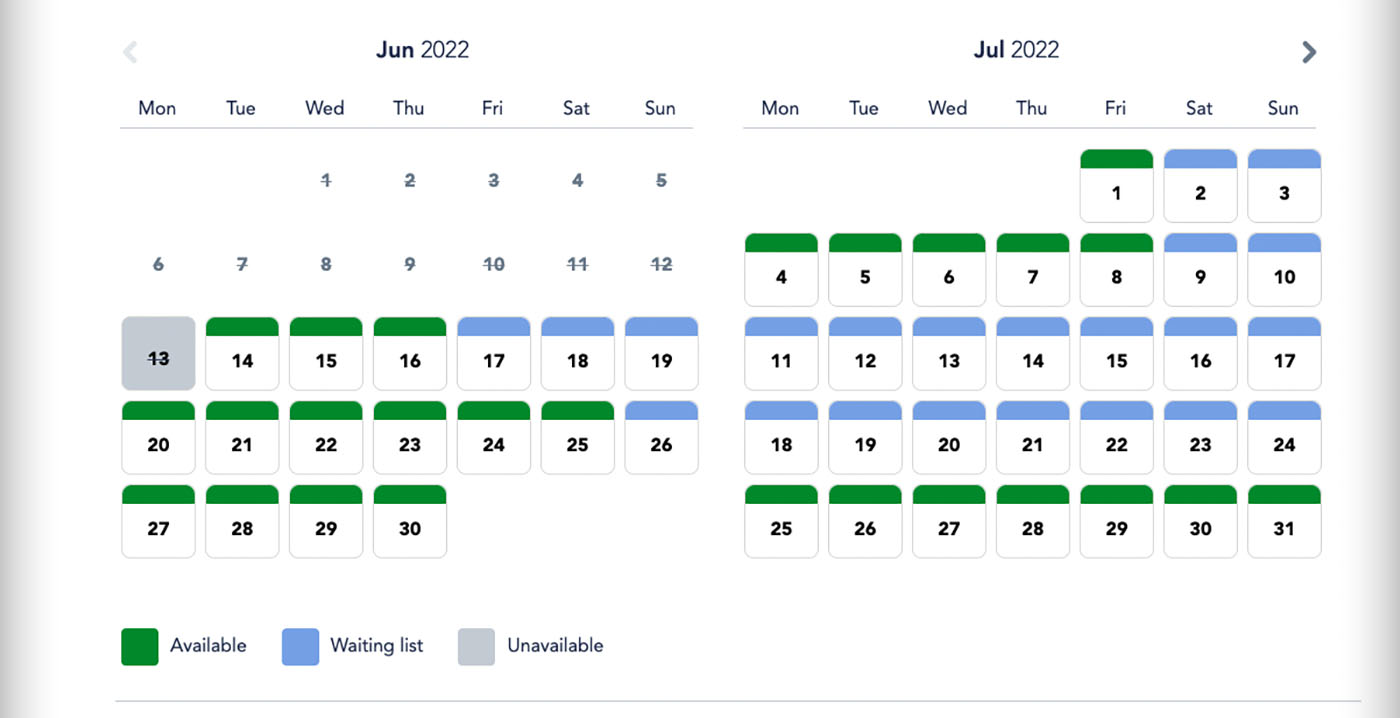Select June 14 available date

[242, 353]
